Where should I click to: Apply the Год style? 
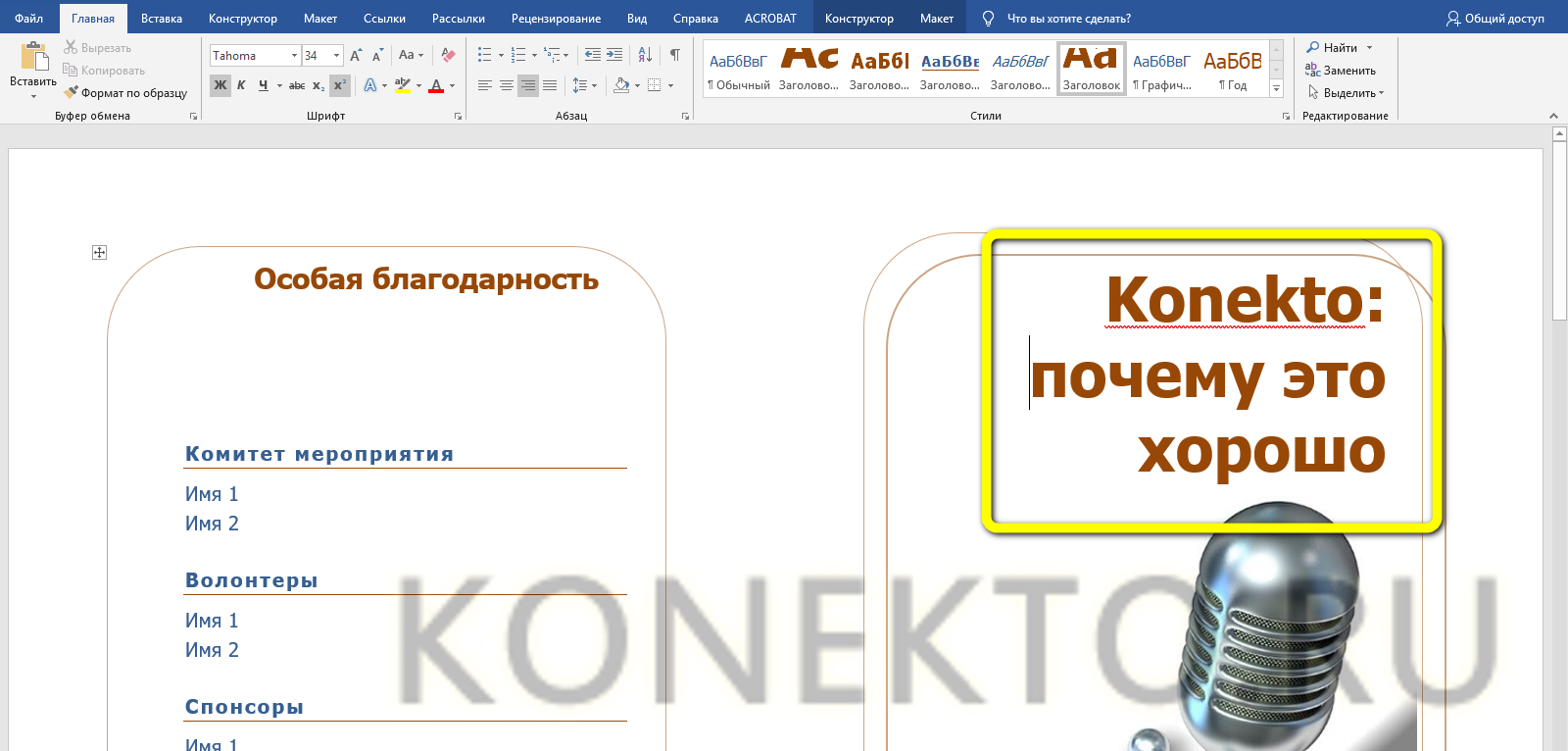tap(1233, 69)
